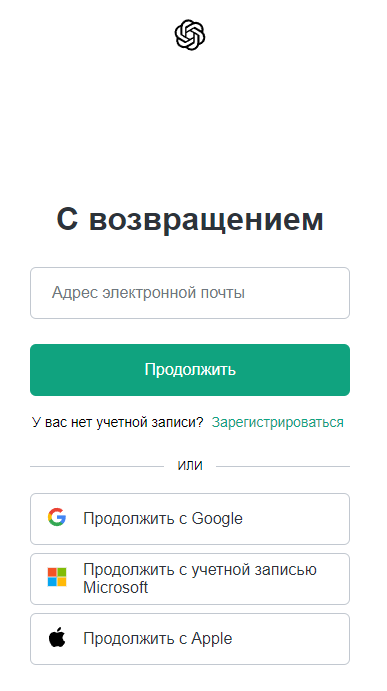Click the Адрес электронной почты placeholder text
The image size is (387, 691).
click(x=148, y=293)
